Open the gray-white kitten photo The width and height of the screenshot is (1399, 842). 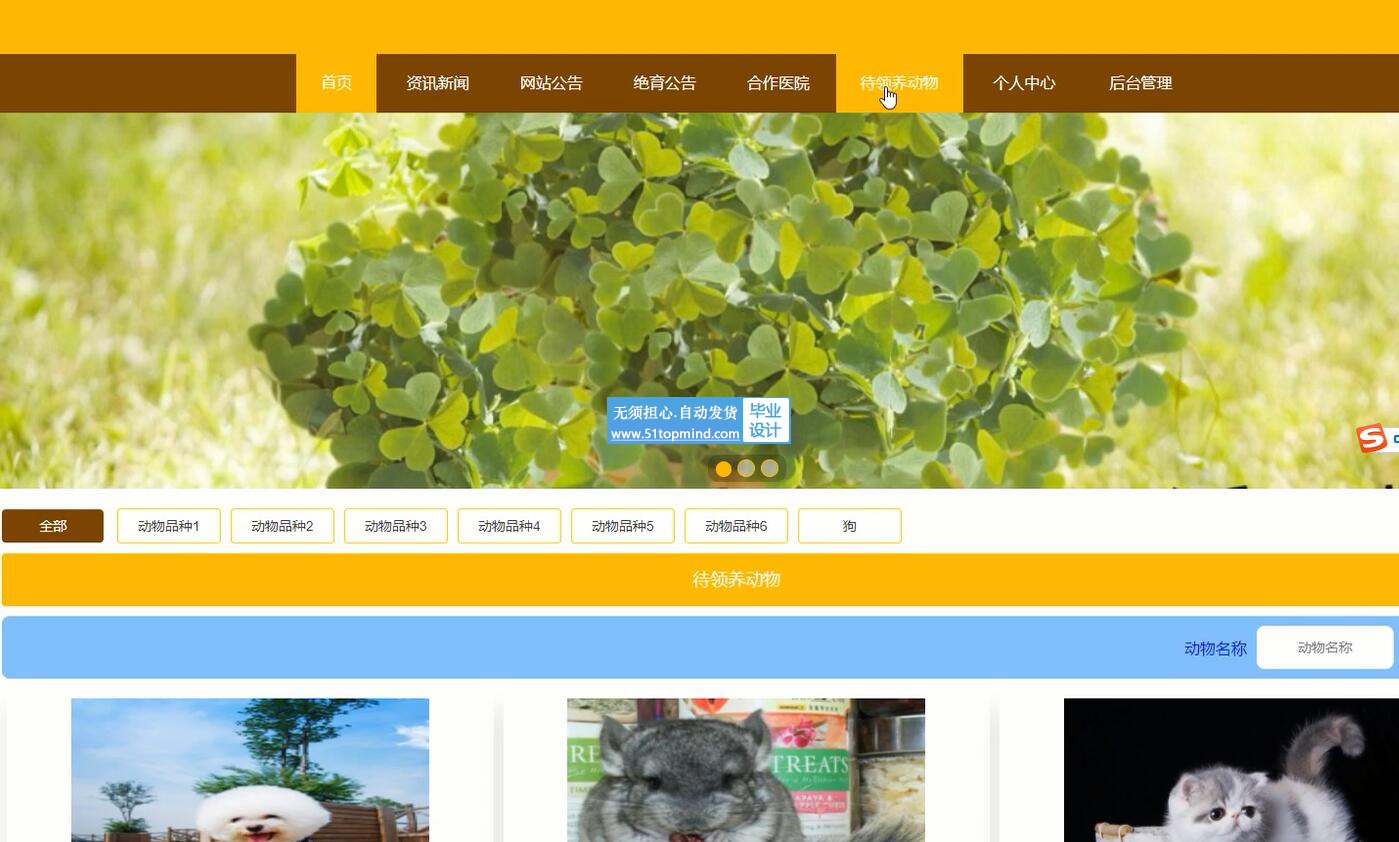pos(1231,770)
